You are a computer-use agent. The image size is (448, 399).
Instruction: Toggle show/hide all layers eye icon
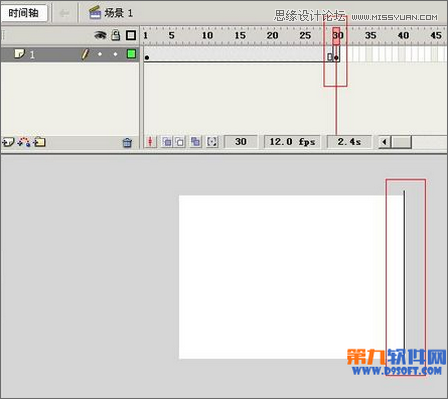[x=100, y=35]
